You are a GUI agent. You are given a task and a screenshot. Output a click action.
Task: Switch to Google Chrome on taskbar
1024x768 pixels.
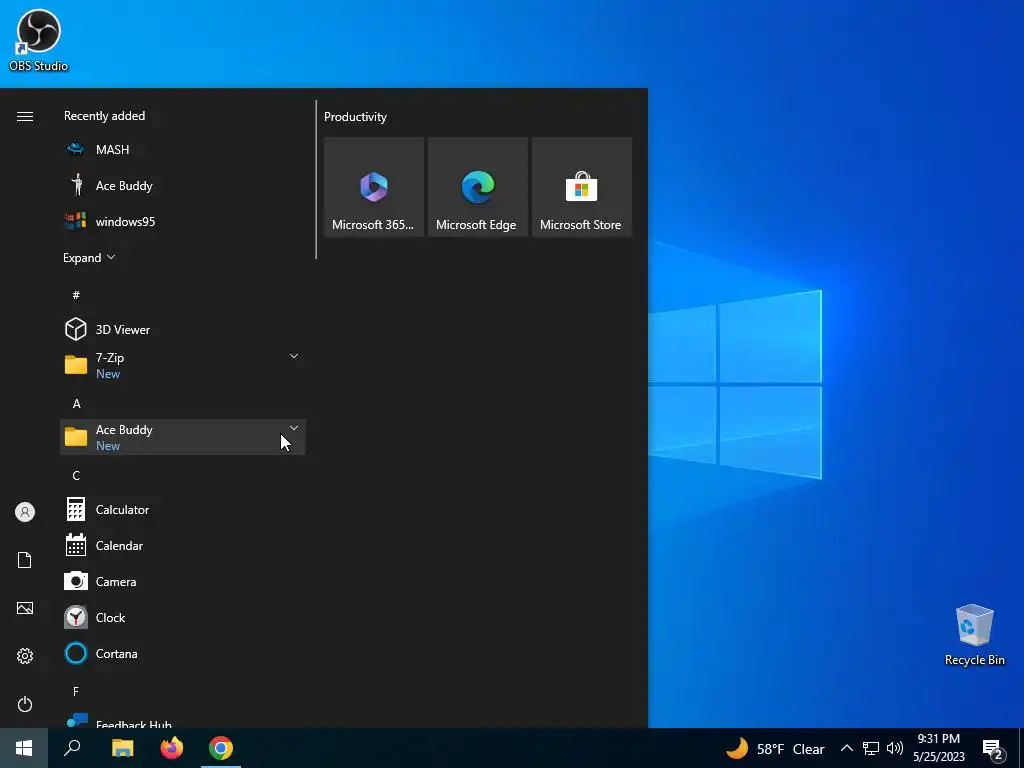point(221,748)
